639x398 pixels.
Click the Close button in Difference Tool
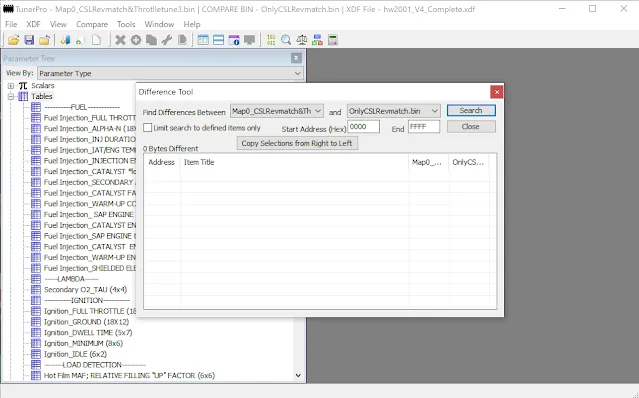471,126
